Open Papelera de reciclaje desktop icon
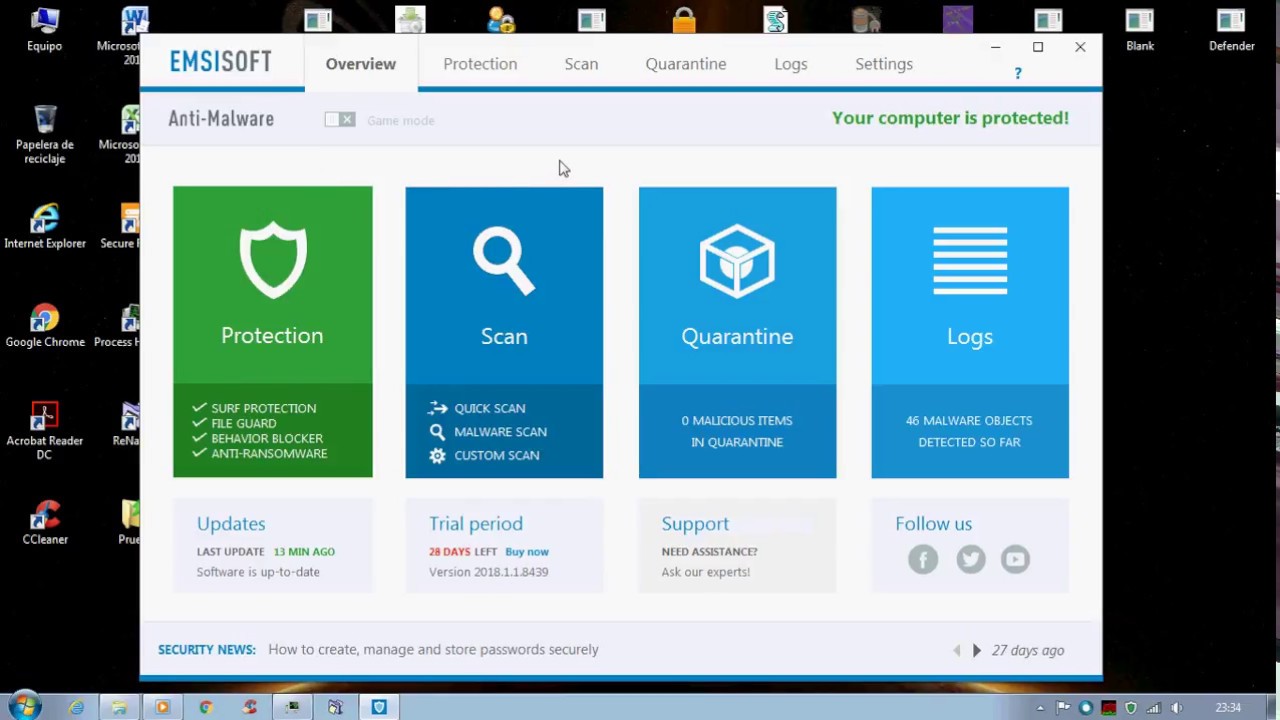The height and width of the screenshot is (720, 1280). pyautogui.click(x=45, y=135)
